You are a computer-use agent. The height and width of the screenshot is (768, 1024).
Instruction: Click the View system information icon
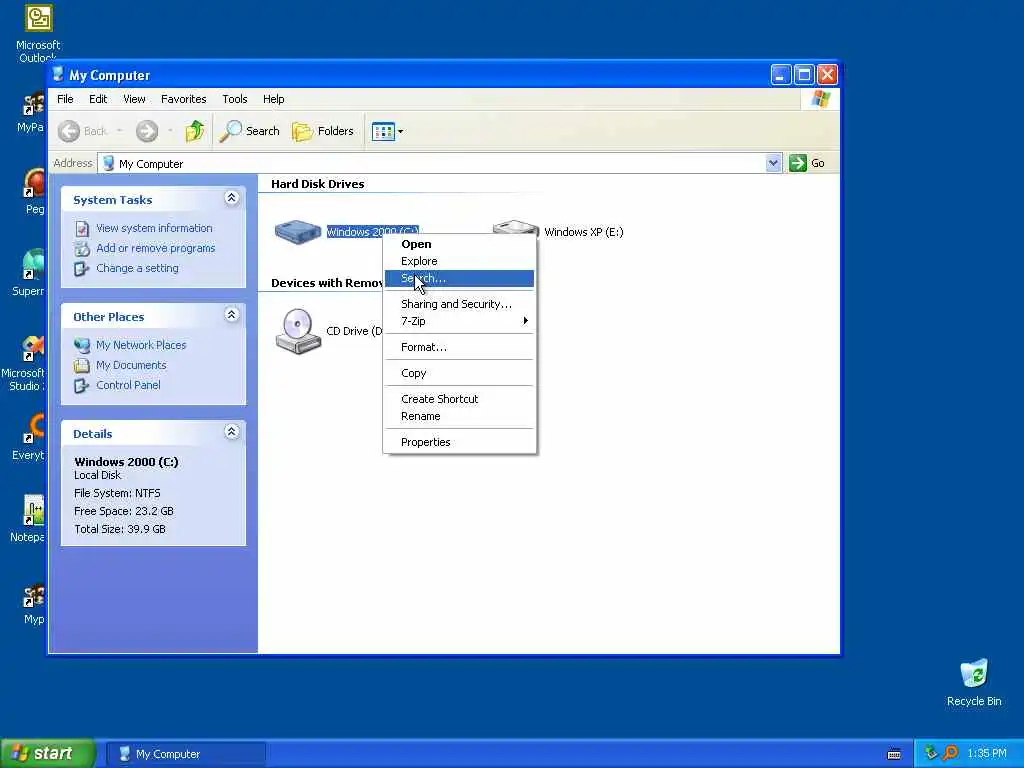point(82,229)
